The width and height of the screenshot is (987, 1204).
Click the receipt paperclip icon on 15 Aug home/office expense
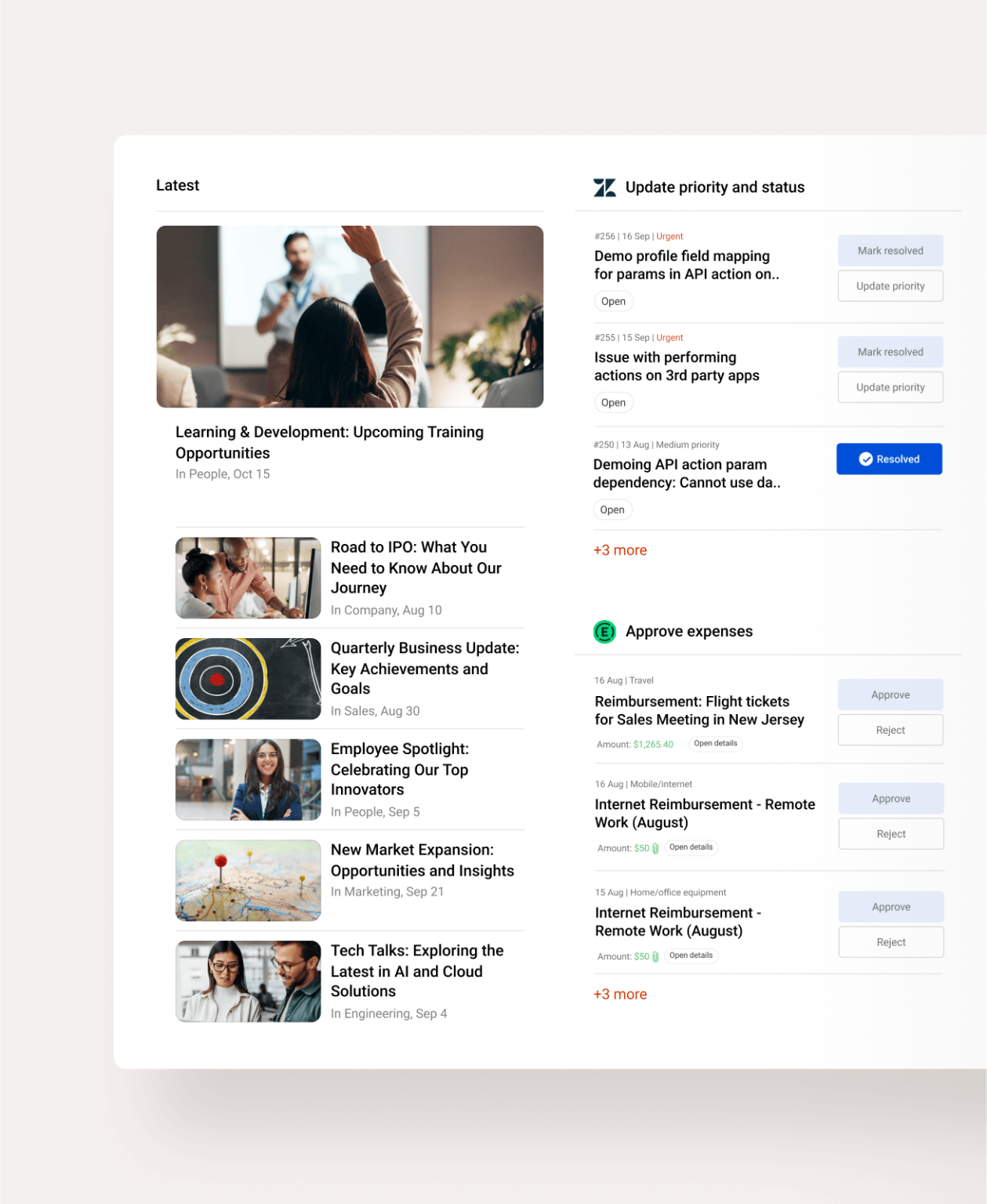tap(656, 956)
